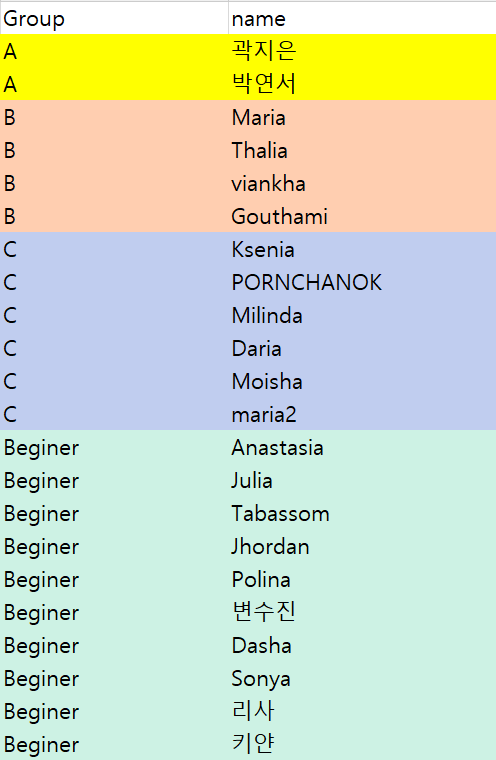496x760 pixels.
Task: Click the Milinda name cell
Action: [x=362, y=315]
